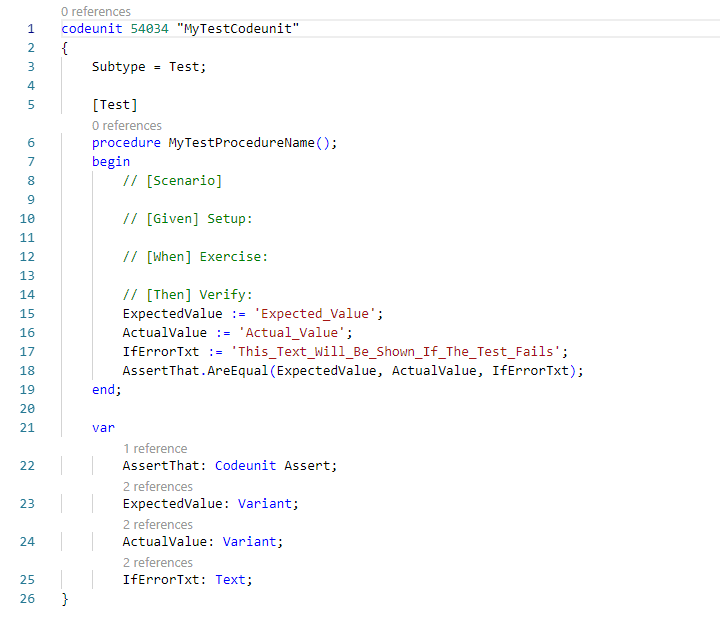Click the AssertThat identifier on line 18
Screen dimensions: 720x632
(x=161, y=371)
